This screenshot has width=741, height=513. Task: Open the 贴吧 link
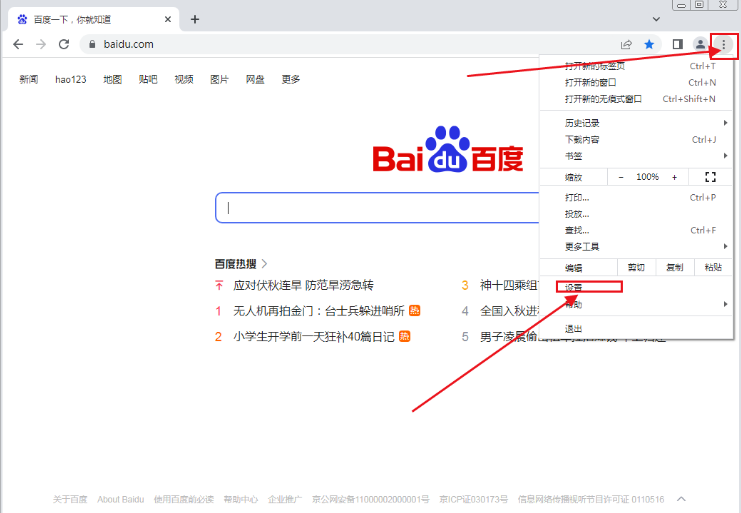point(148,79)
